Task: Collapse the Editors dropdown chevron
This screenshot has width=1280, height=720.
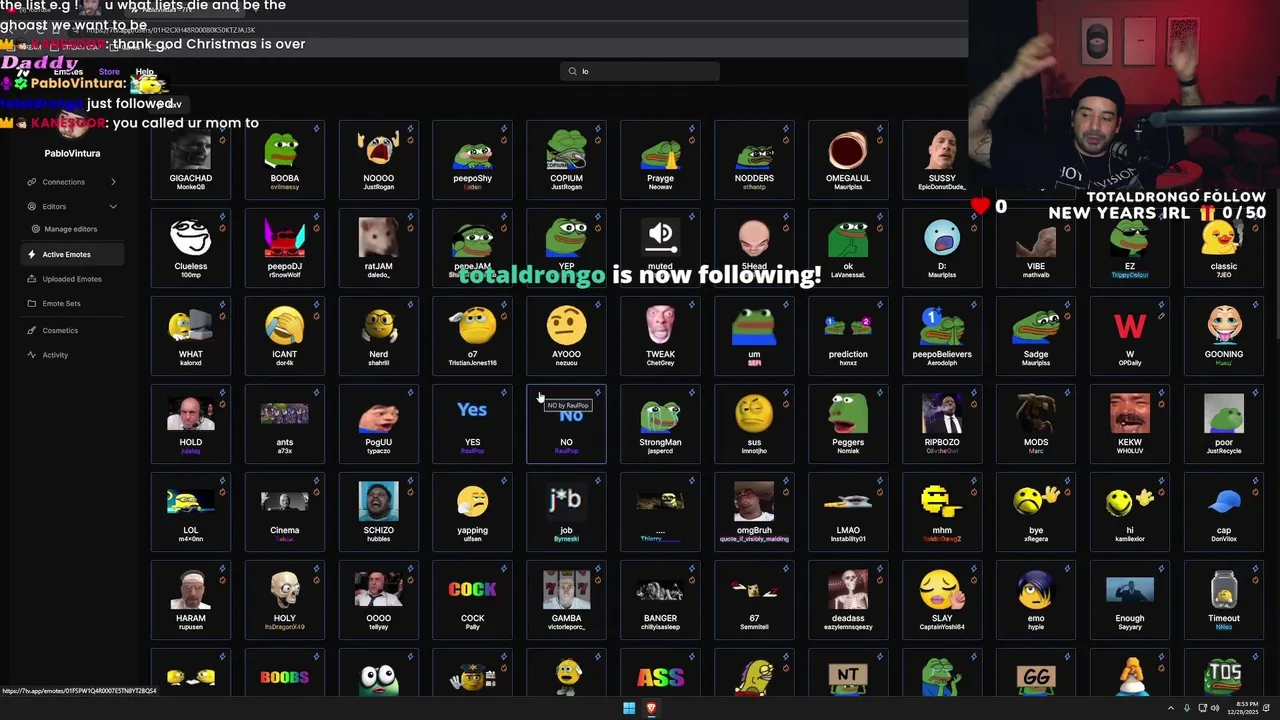Action: point(113,207)
